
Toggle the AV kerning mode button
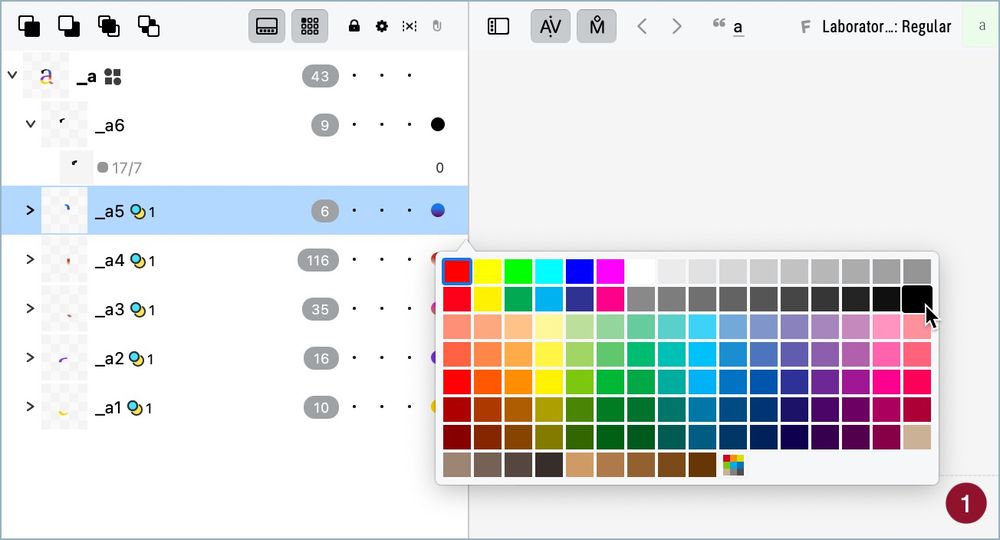click(x=550, y=26)
